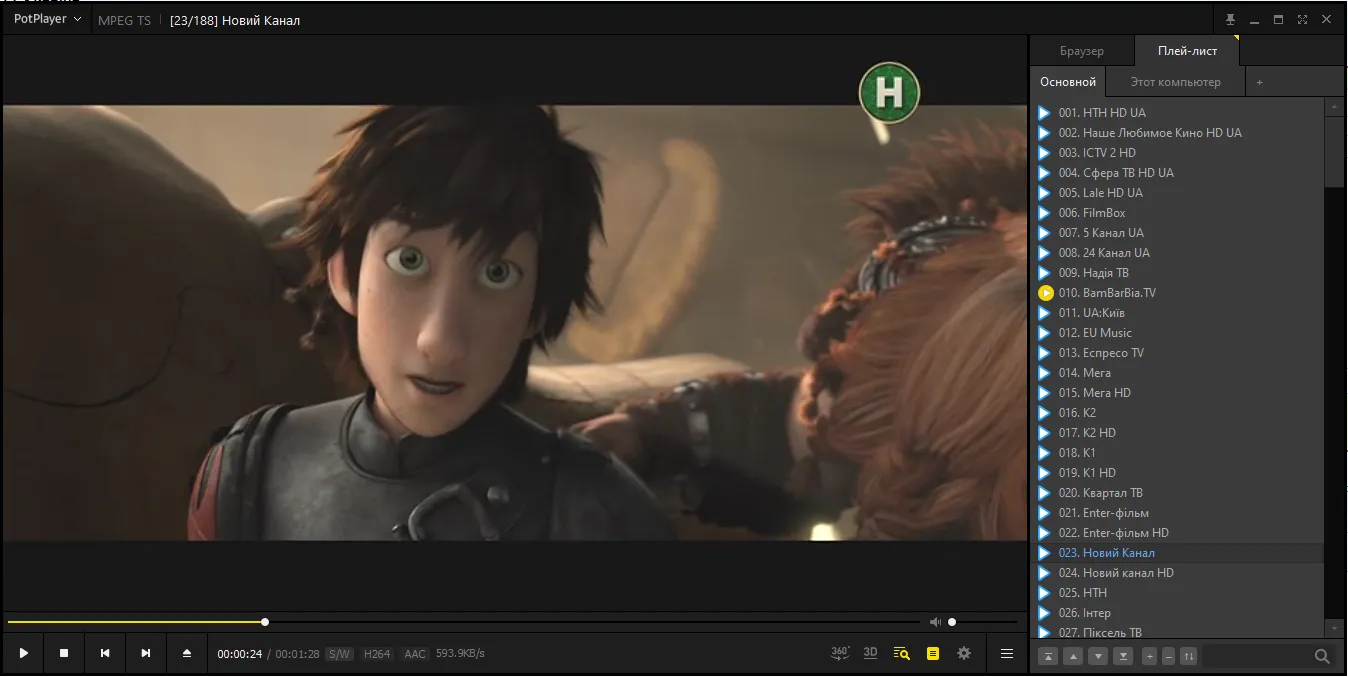Select channel 008. 24 Канал UA
Image resolution: width=1348 pixels, height=677 pixels.
point(1178,253)
